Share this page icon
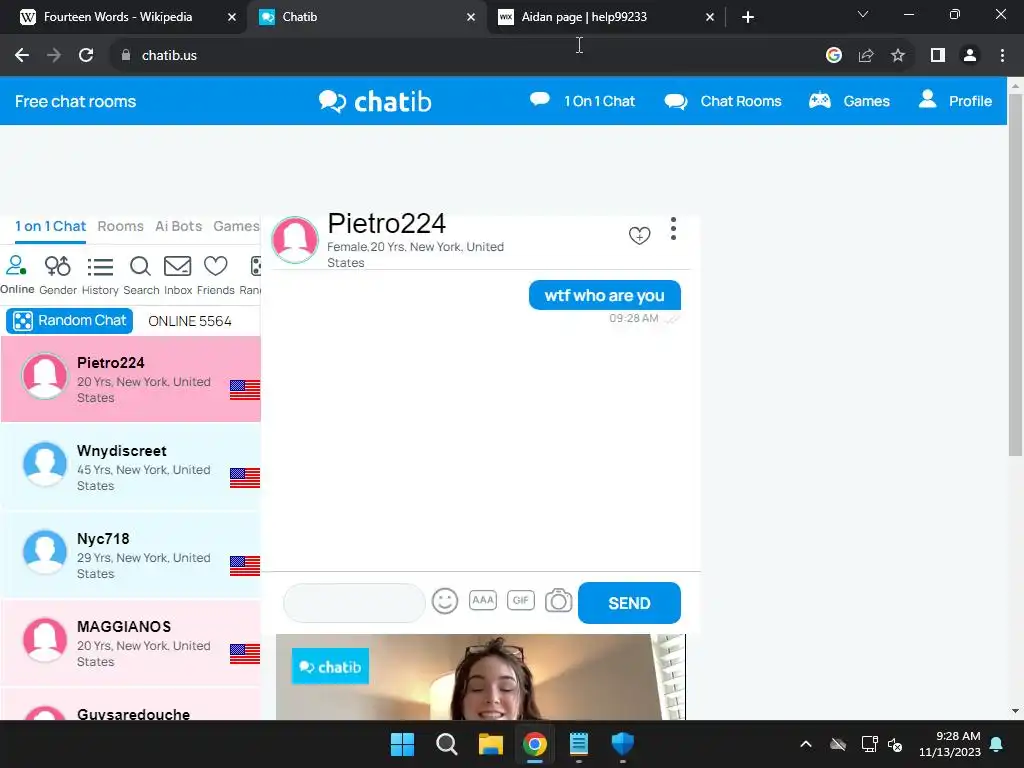 point(866,56)
